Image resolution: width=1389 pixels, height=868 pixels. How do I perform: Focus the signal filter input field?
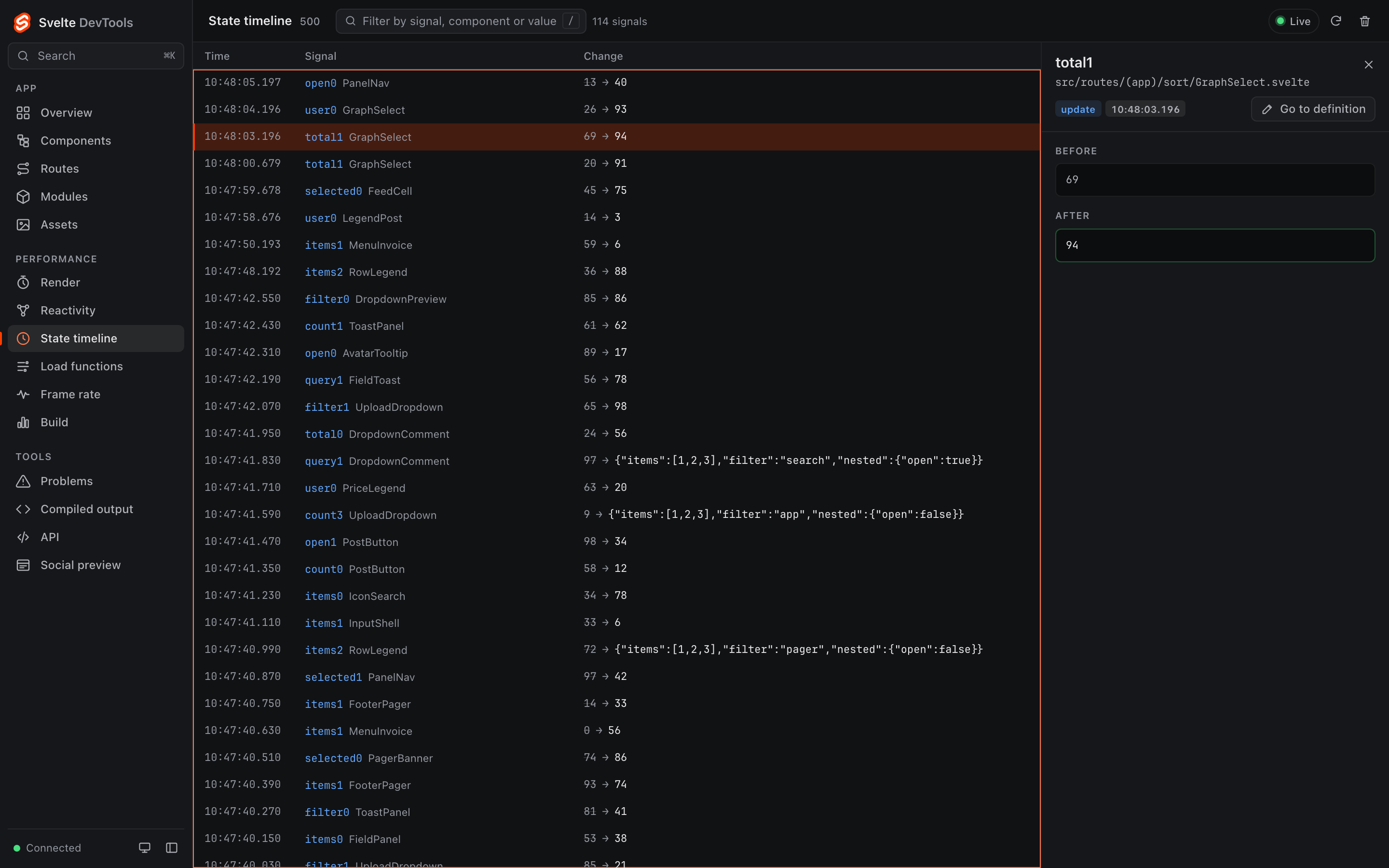pyautogui.click(x=460, y=21)
